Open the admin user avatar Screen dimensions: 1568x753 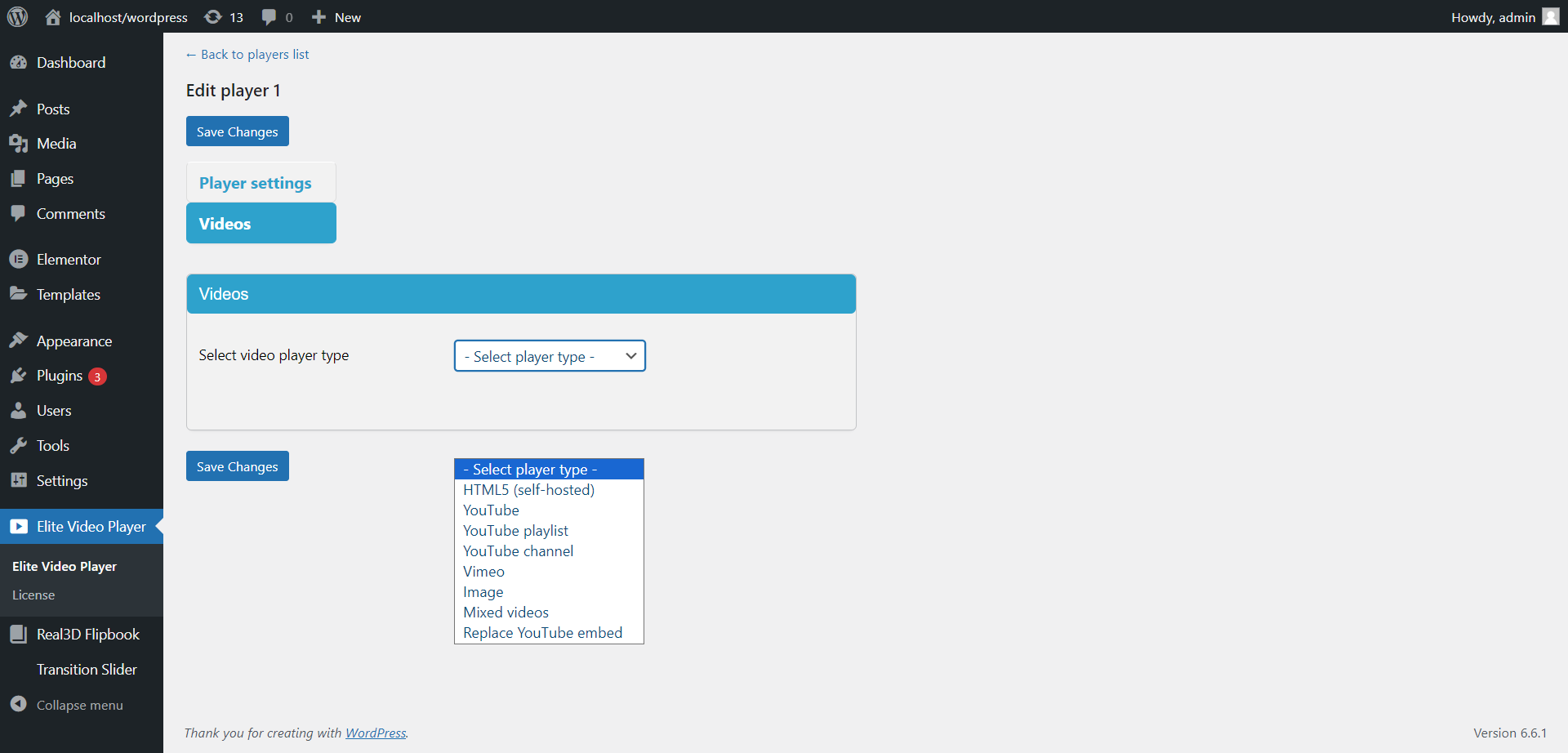coord(1551,17)
